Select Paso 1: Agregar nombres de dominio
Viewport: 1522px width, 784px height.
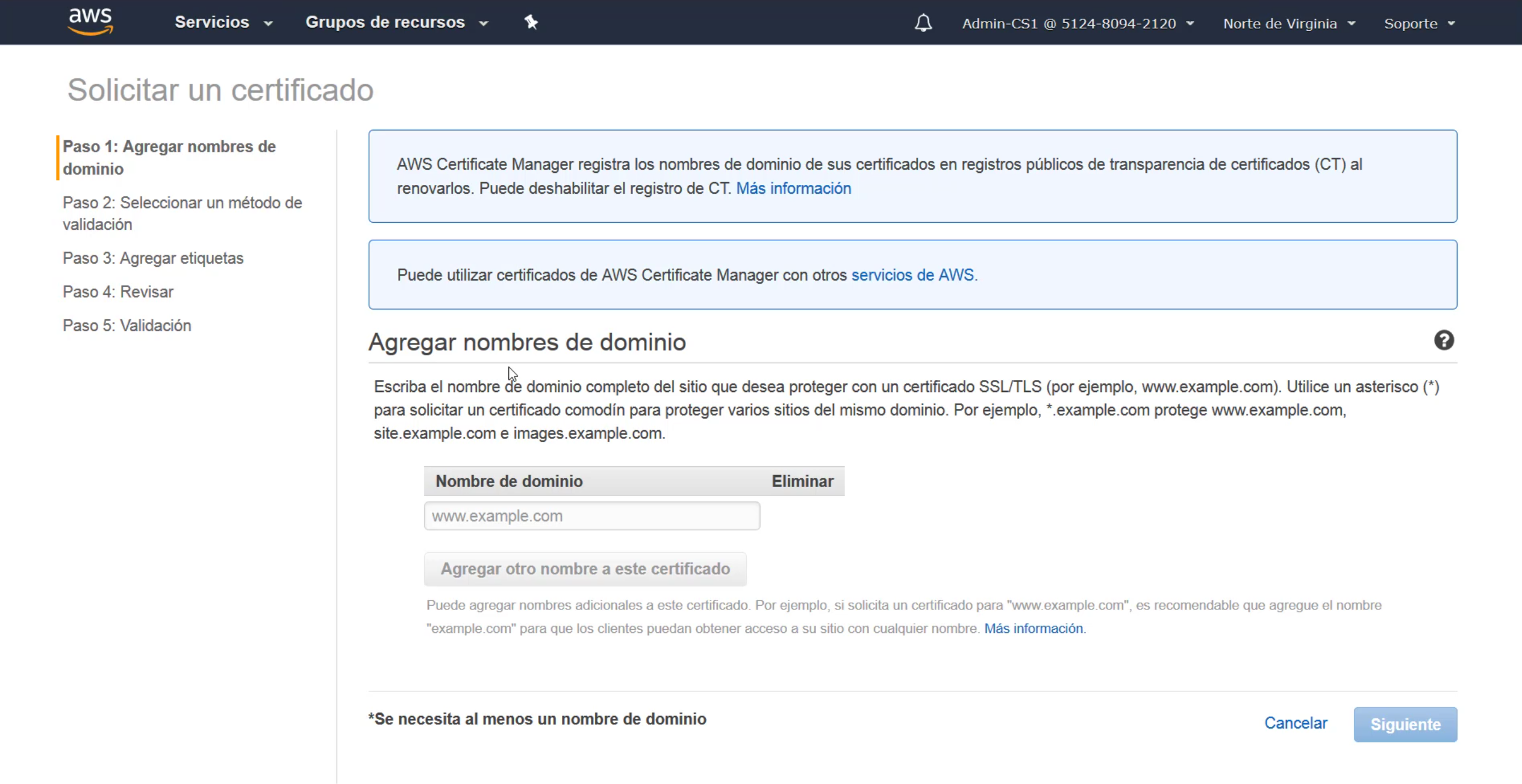tap(169, 157)
